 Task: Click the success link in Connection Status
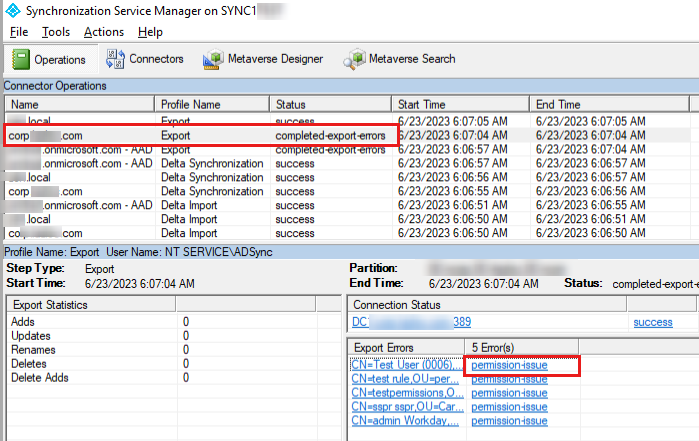[653, 322]
